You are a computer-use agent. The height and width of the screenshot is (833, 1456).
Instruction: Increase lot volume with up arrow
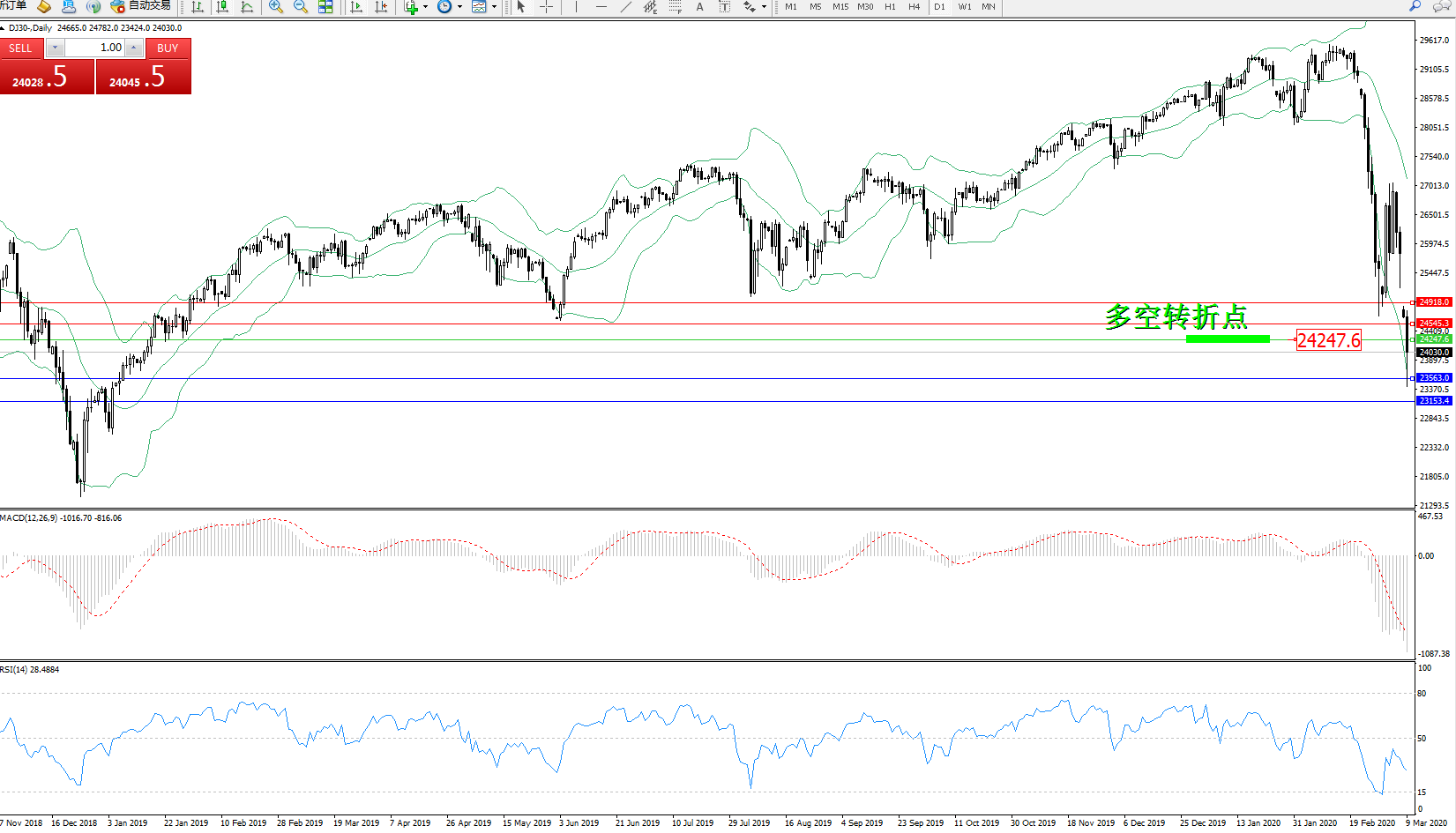click(x=134, y=48)
